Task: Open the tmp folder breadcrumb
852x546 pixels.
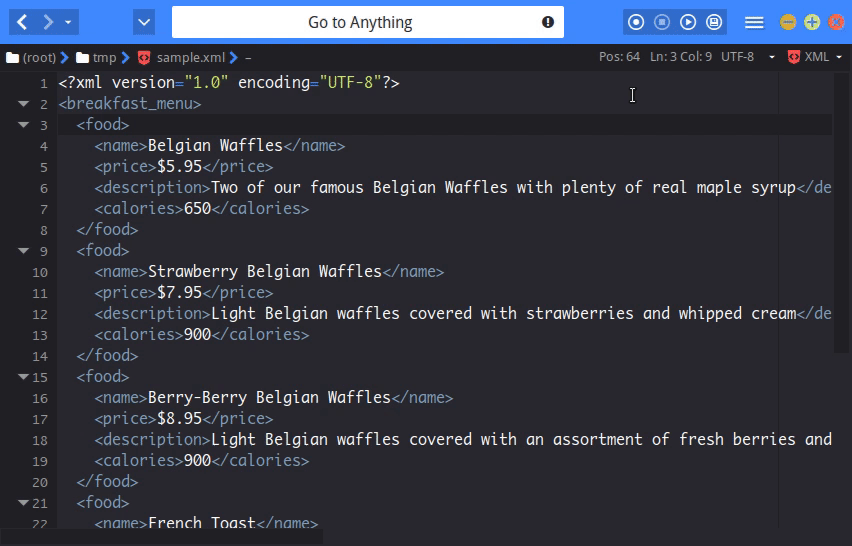Action: click(x=97, y=57)
